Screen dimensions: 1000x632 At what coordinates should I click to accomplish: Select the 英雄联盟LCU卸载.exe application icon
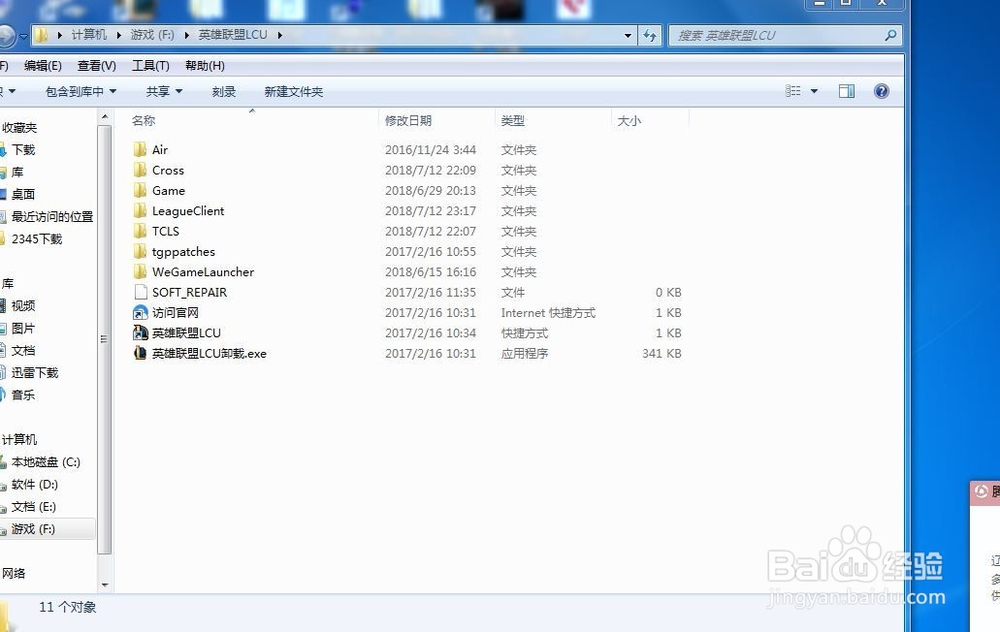[140, 353]
